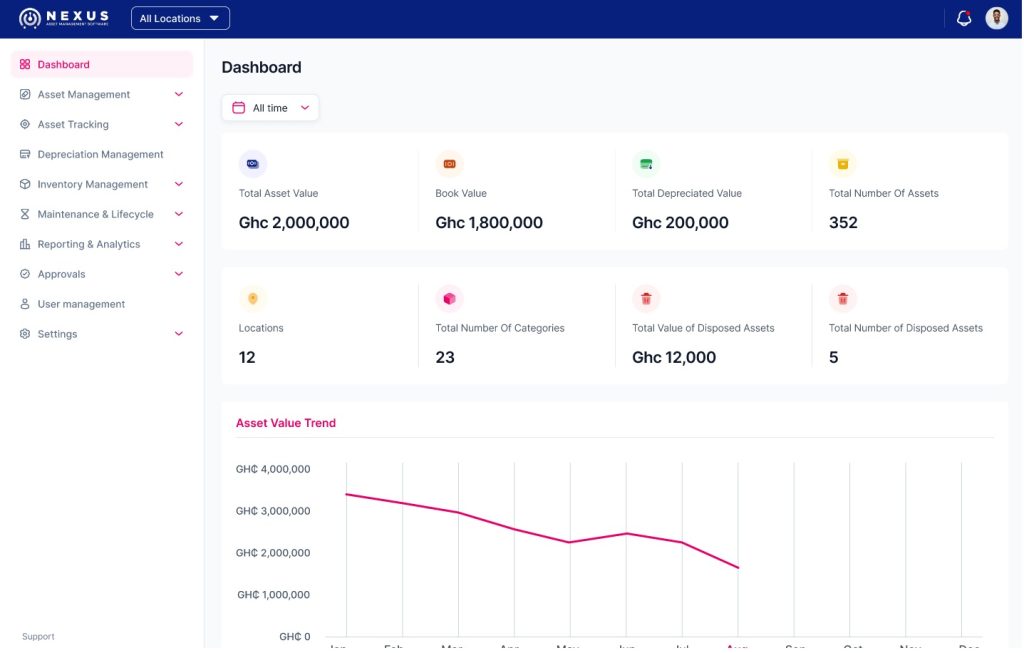
Task: Click the Total Asset Value card icon
Action: (x=252, y=163)
